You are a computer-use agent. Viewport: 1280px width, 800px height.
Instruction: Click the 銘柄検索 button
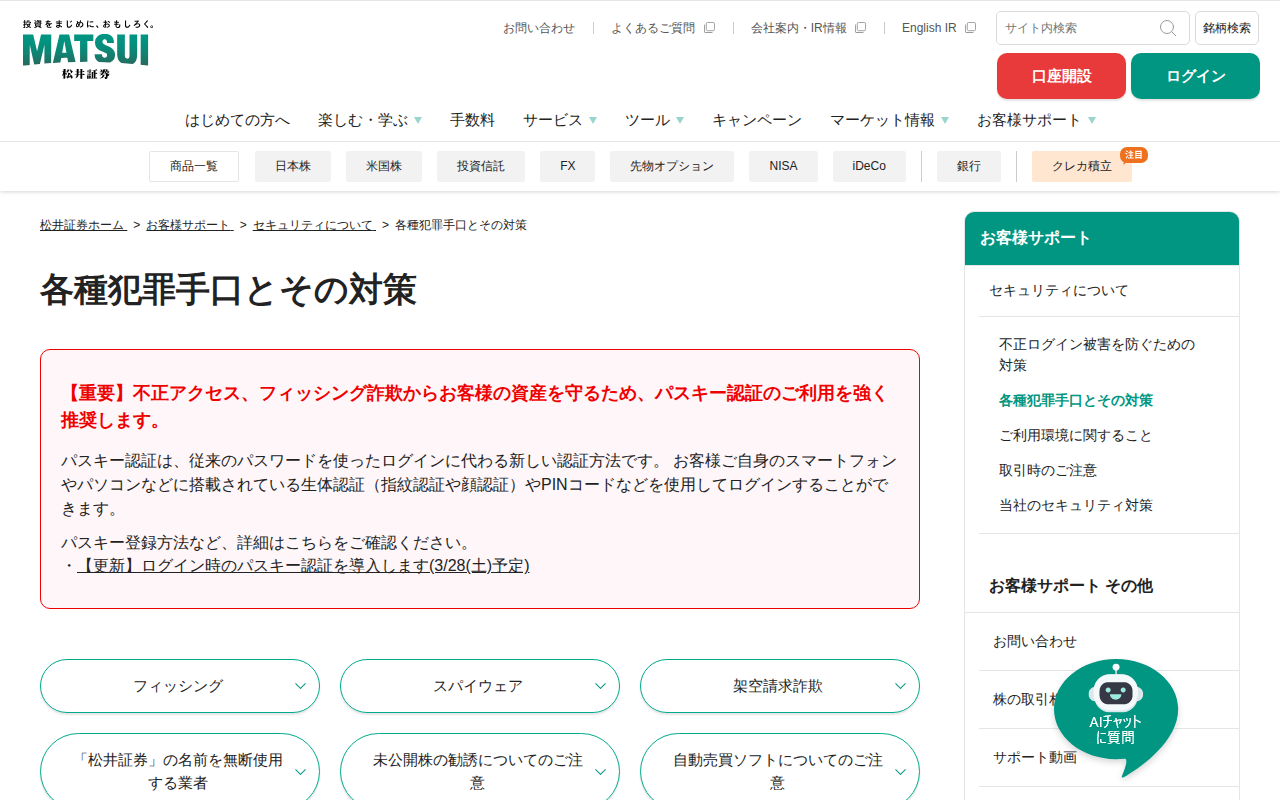[1227, 28]
